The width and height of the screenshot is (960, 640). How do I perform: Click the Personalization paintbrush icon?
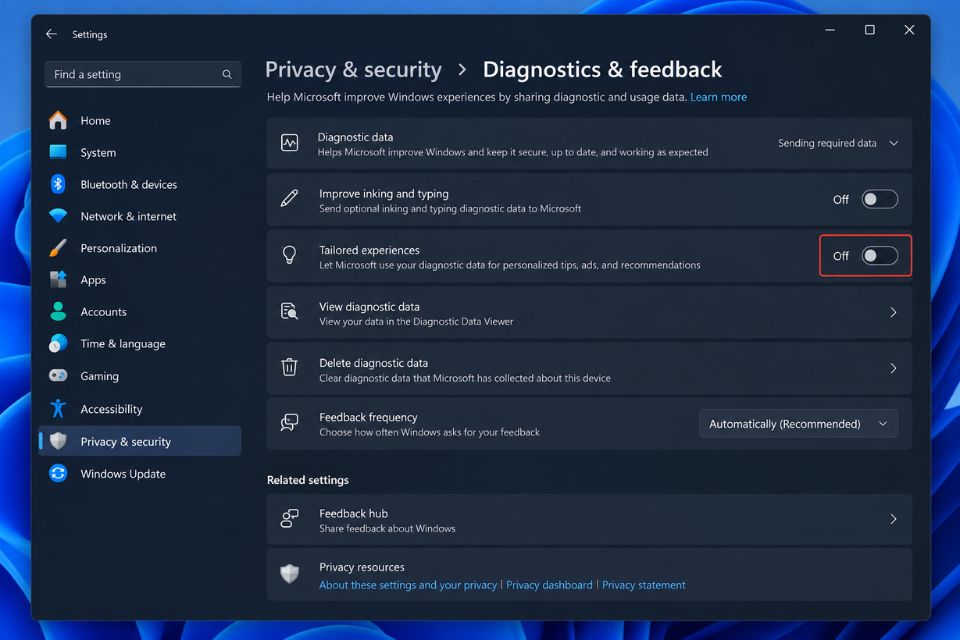(58, 247)
